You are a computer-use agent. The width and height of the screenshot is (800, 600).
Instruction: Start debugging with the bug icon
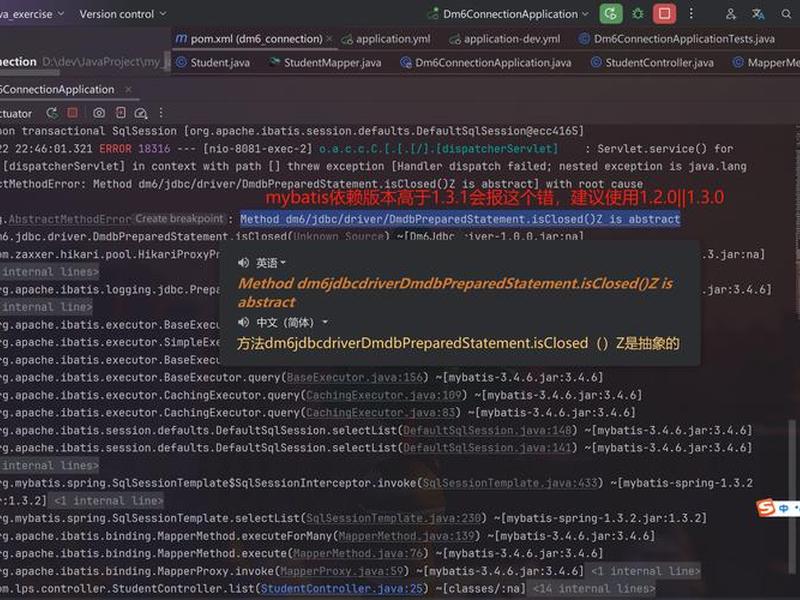[638, 14]
